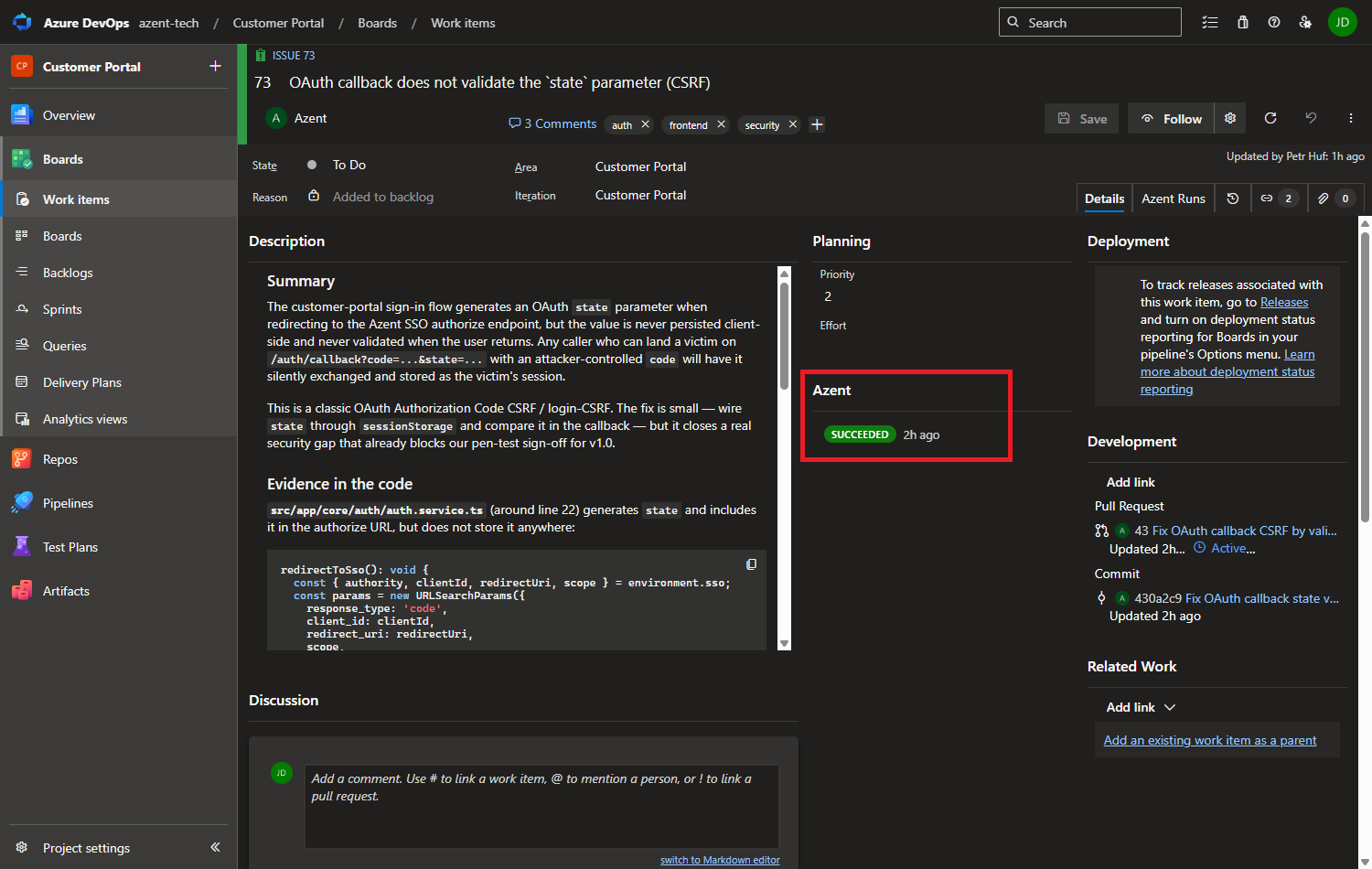Click Add an existing work item as a parent

click(1210, 740)
